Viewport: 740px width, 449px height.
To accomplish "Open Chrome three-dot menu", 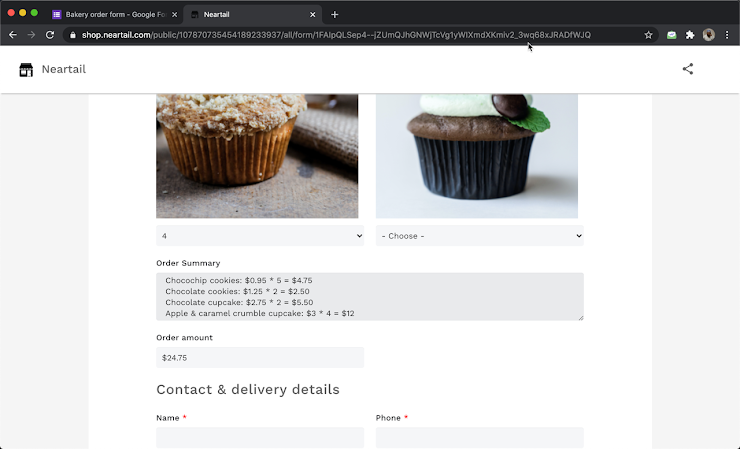I will 727,35.
